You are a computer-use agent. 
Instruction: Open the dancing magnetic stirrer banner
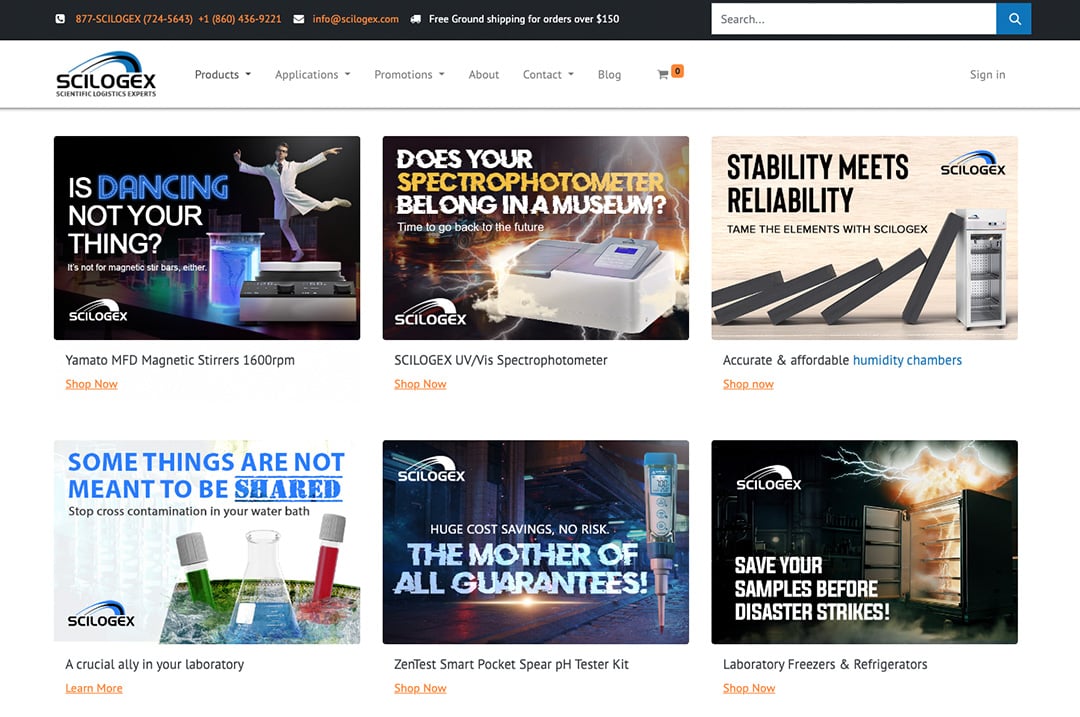[207, 238]
